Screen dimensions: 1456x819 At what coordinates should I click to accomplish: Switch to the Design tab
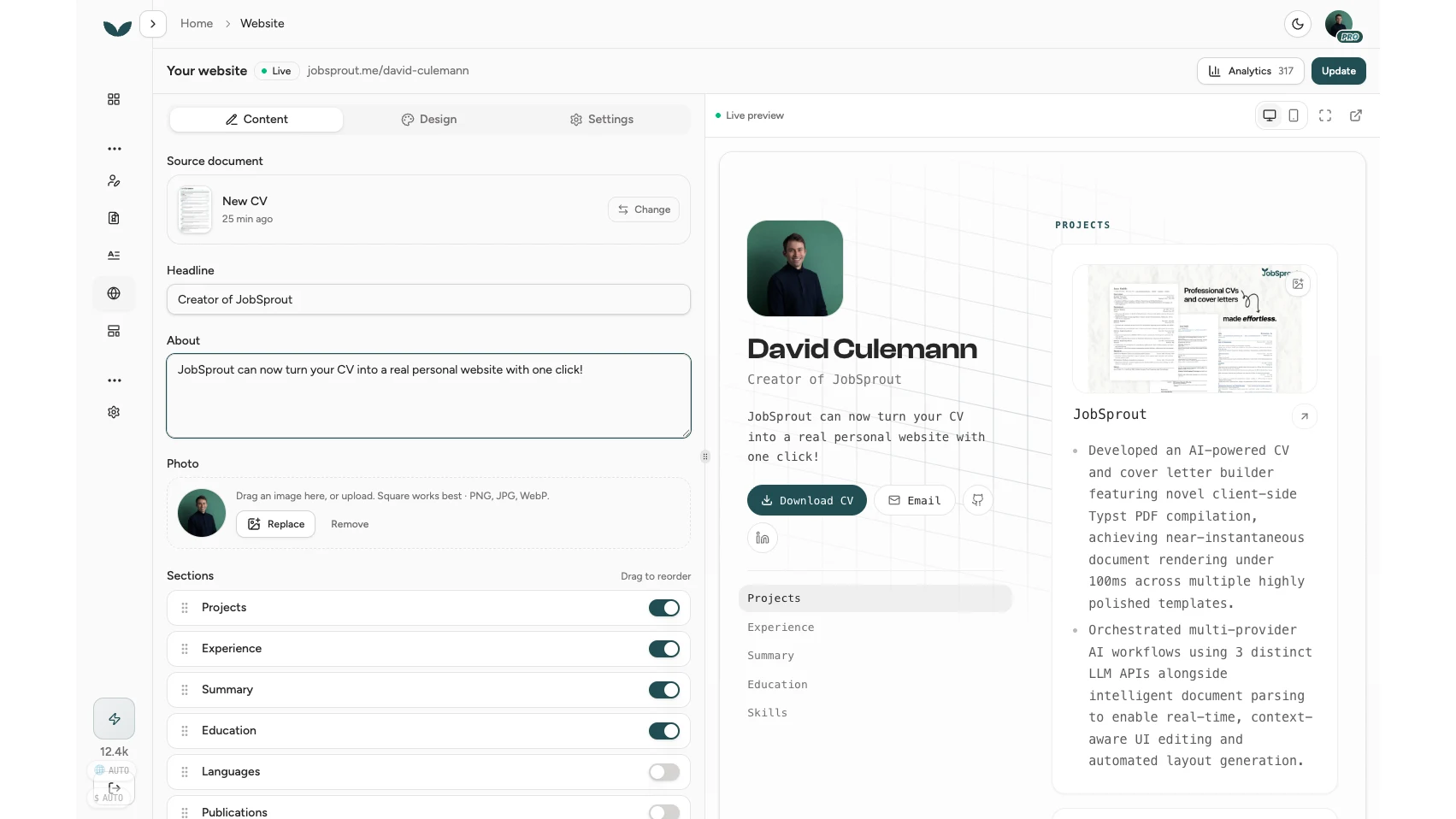tap(429, 120)
